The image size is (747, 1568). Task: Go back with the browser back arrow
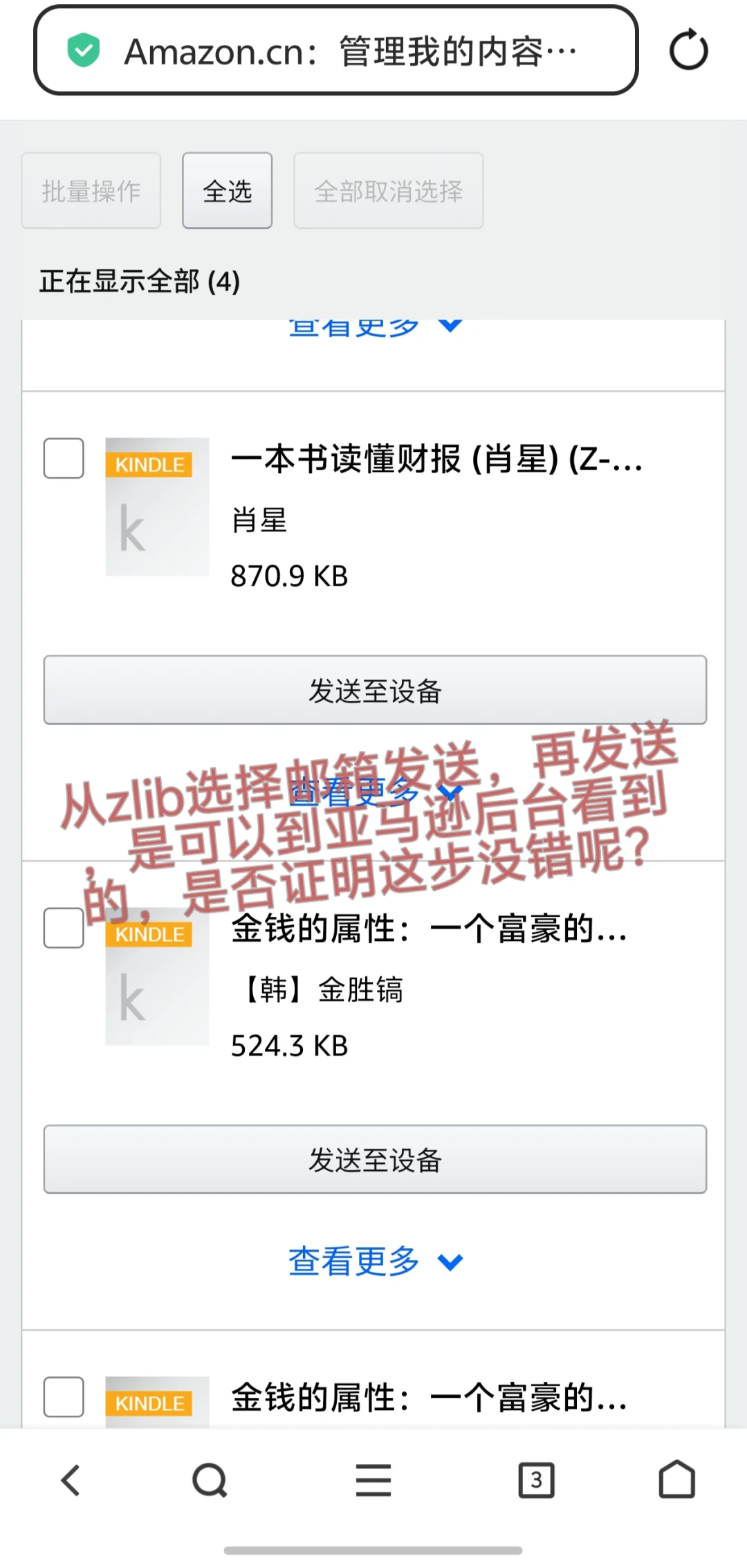pos(71,1480)
